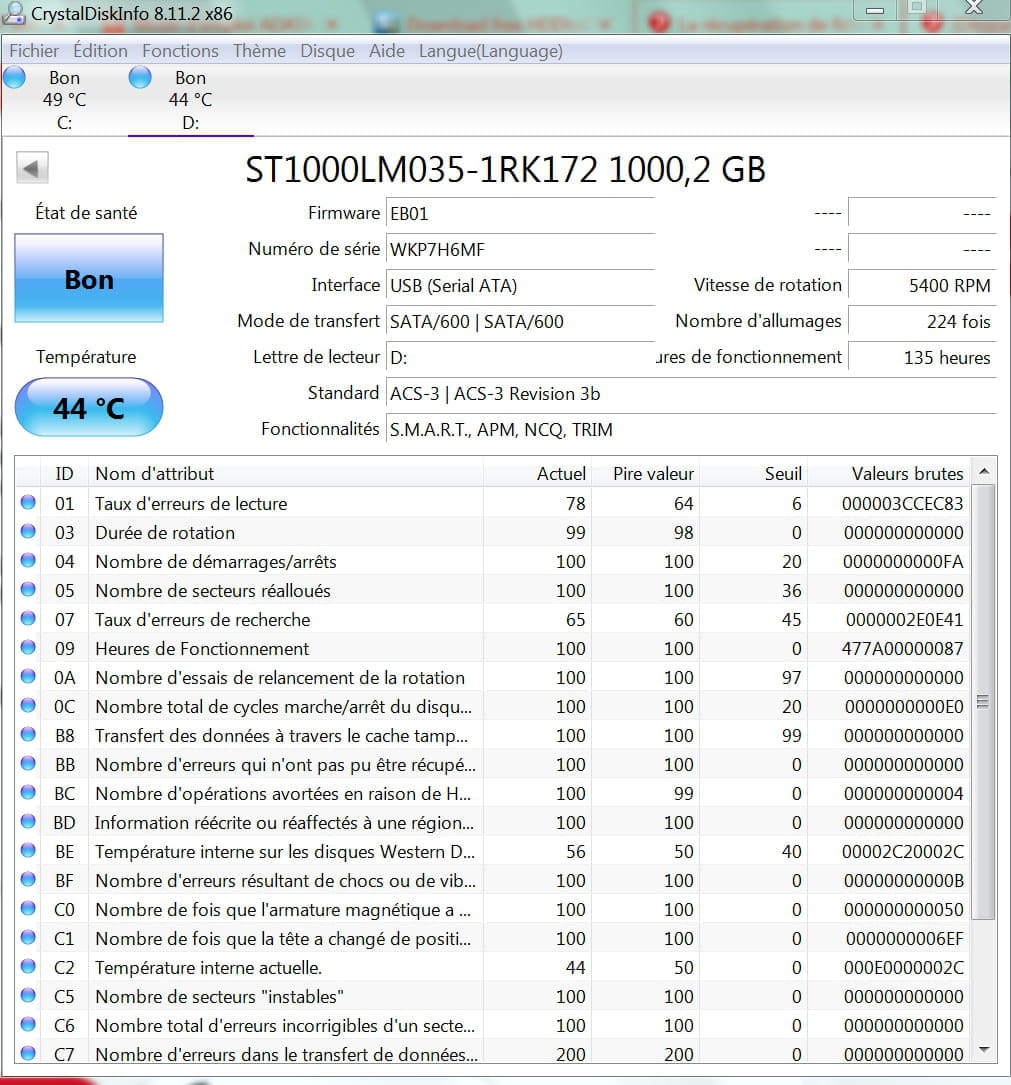Open the Fichier menu
This screenshot has height=1085, width=1011.
pyautogui.click(x=34, y=51)
